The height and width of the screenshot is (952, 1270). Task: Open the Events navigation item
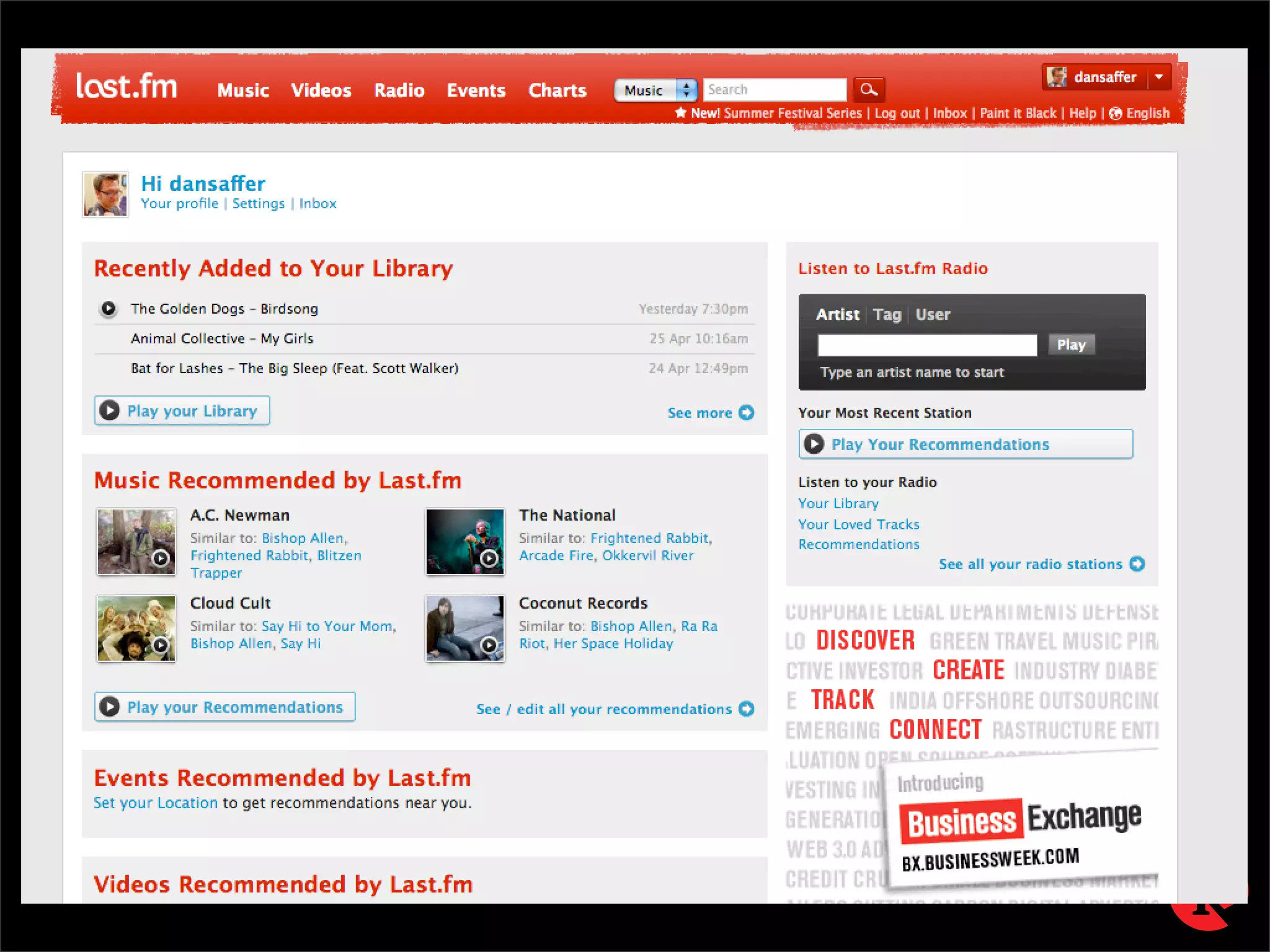tap(476, 90)
